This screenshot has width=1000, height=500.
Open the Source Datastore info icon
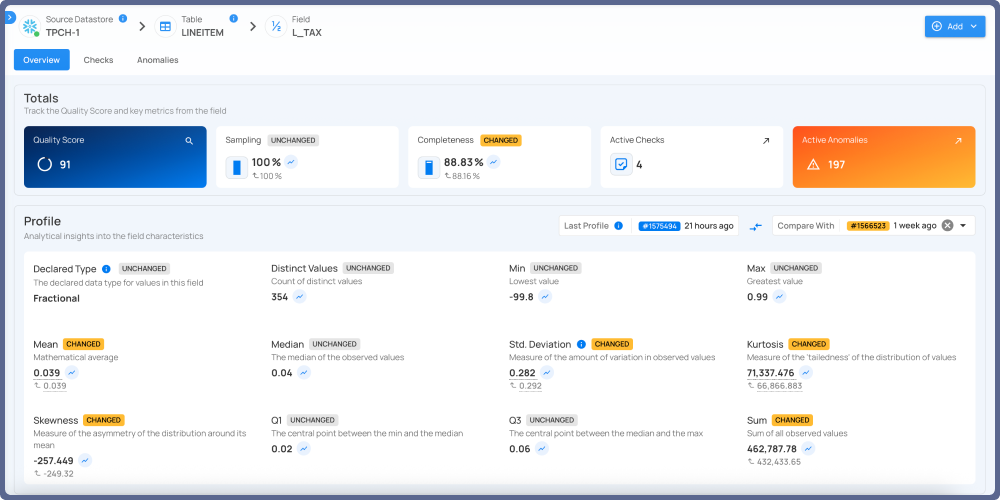coord(123,18)
